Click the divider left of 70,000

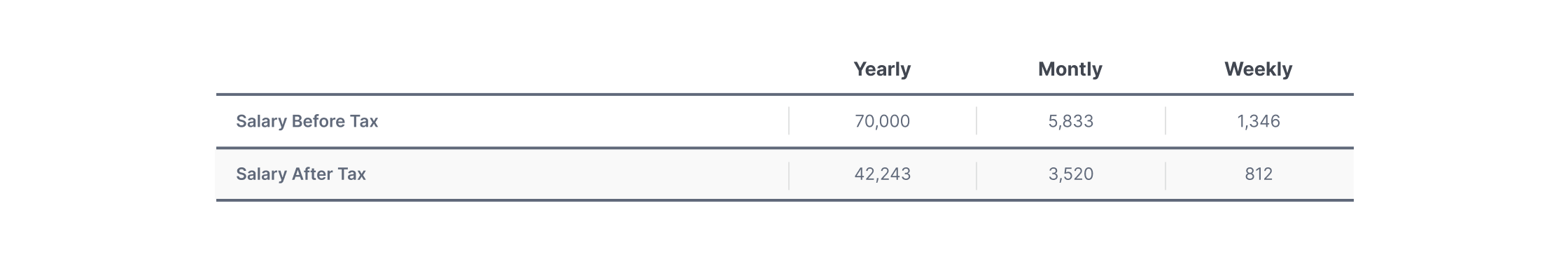tap(789, 120)
